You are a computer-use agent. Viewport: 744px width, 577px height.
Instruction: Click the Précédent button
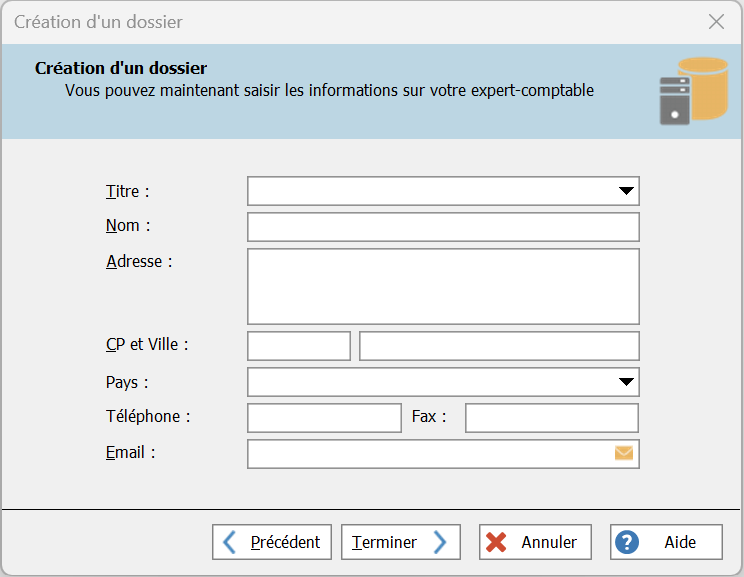(272, 542)
